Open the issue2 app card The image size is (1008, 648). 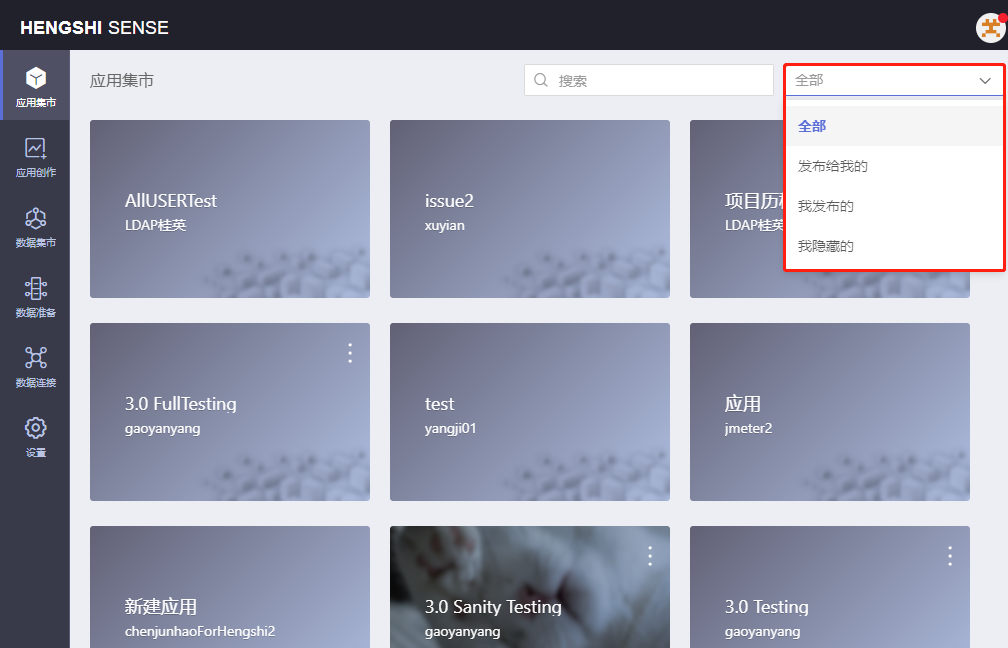click(x=530, y=209)
